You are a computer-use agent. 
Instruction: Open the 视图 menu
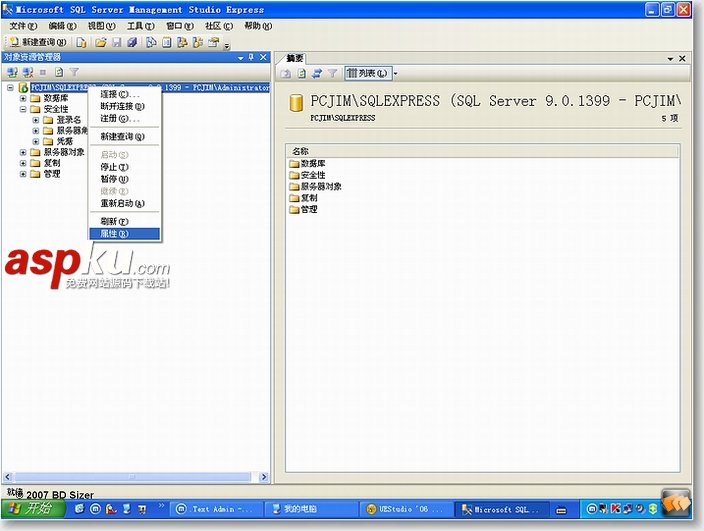pyautogui.click(x=101, y=26)
